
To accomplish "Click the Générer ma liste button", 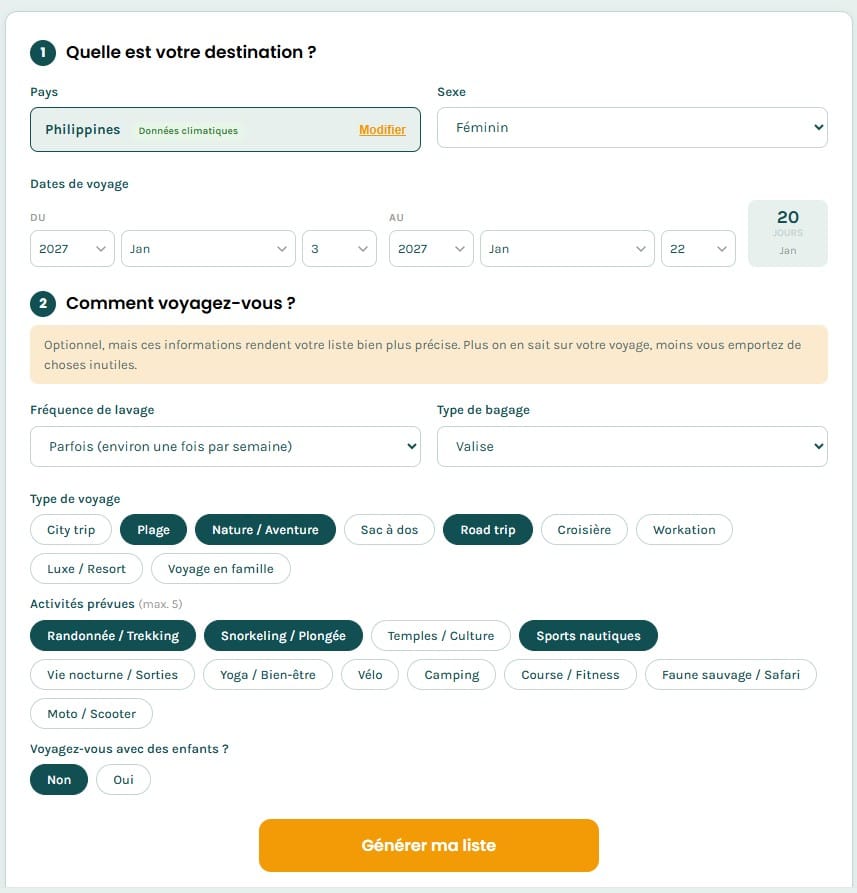I will tap(428, 845).
